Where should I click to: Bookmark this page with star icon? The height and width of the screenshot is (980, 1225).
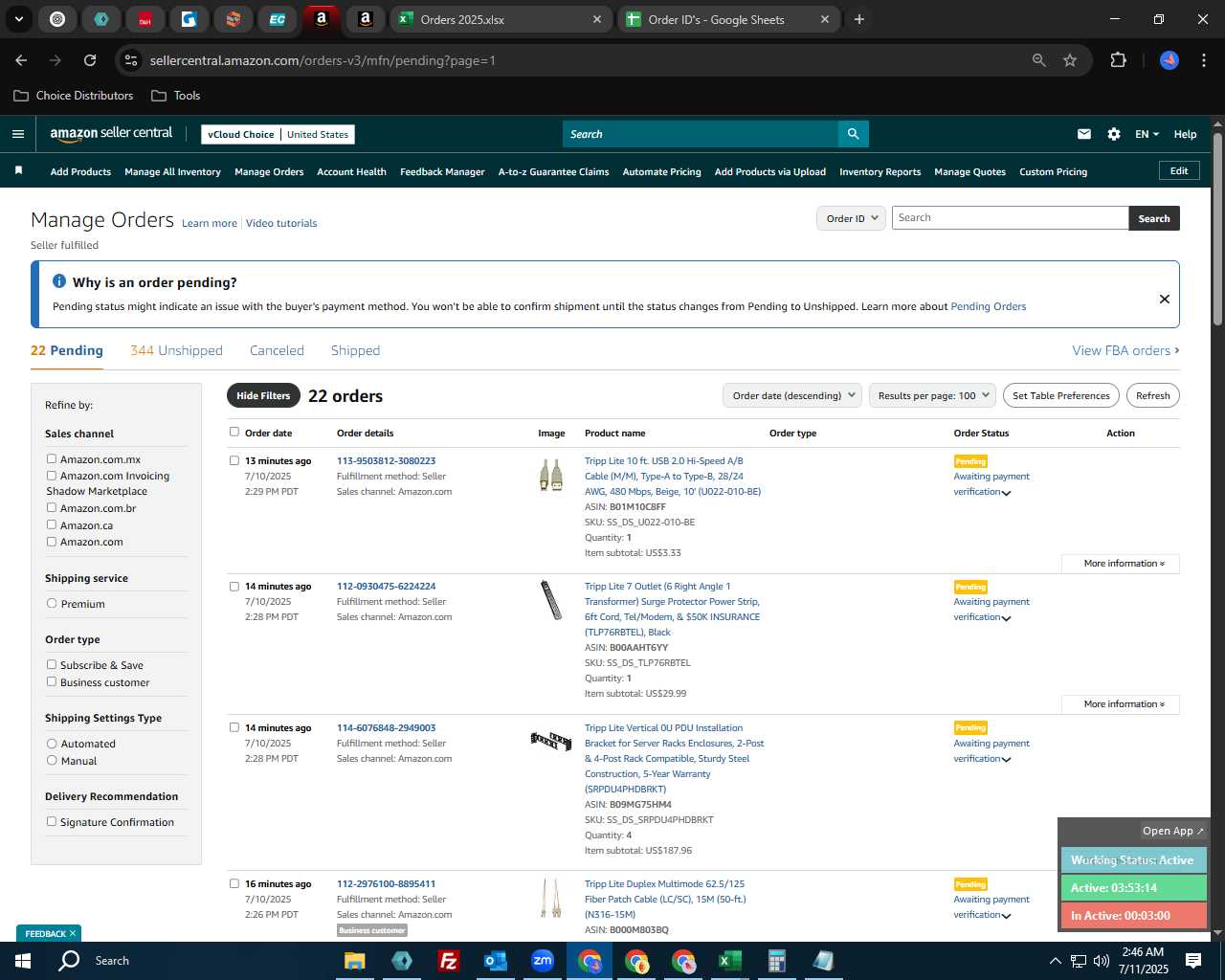1070,60
